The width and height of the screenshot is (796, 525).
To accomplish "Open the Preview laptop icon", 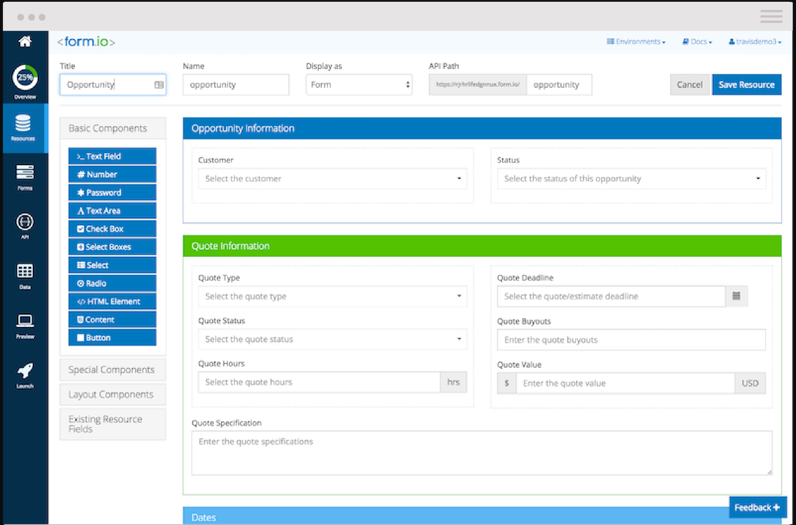I will click(24, 322).
